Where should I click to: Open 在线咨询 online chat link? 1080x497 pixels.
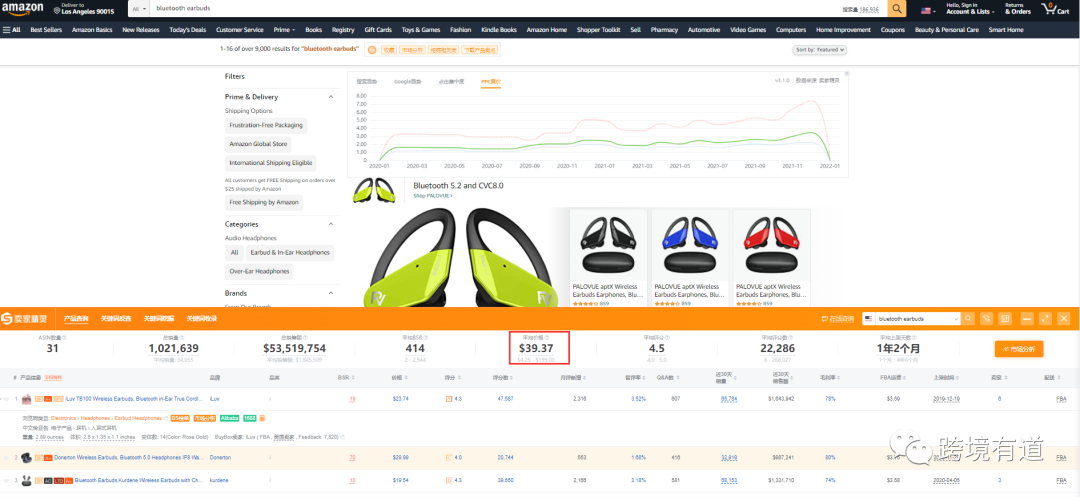pos(838,319)
